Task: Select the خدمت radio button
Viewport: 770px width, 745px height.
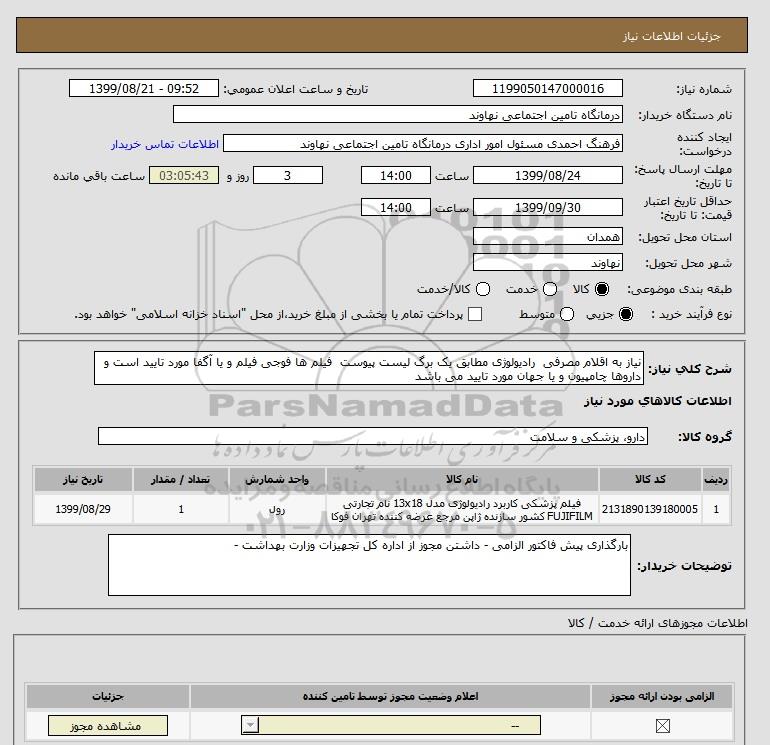Action: point(550,289)
